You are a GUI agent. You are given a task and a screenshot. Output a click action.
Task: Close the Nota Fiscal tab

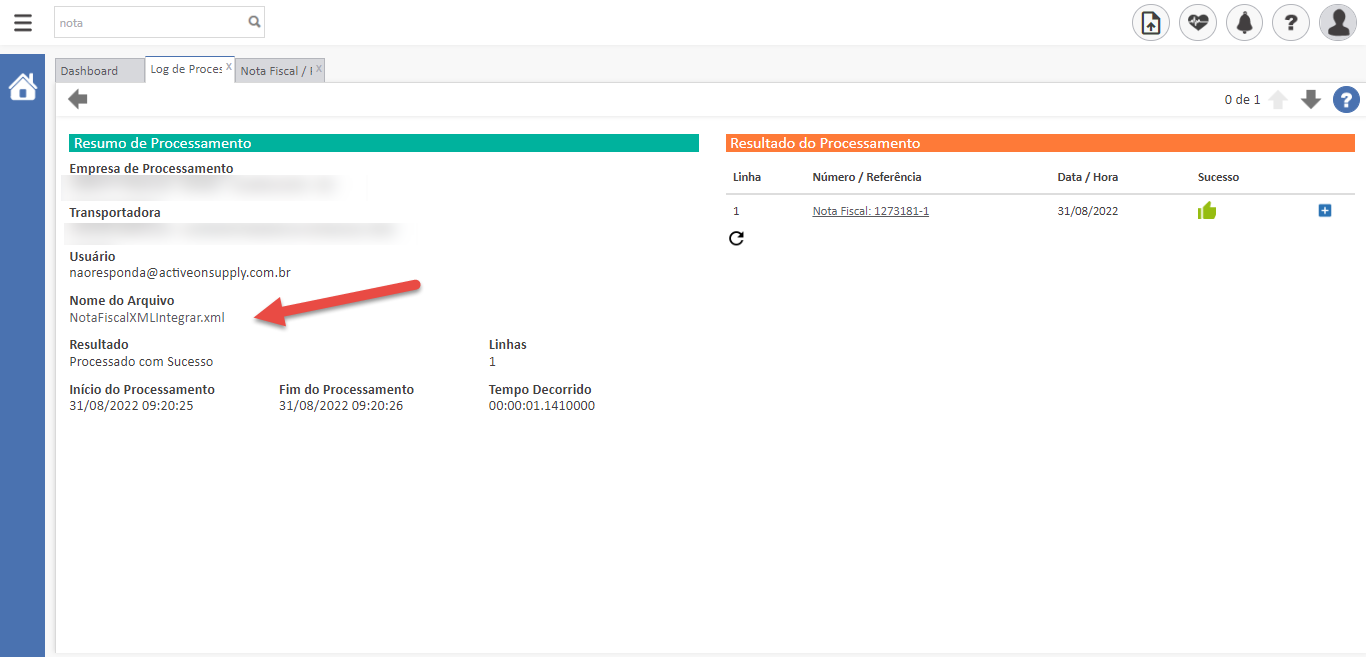319,69
